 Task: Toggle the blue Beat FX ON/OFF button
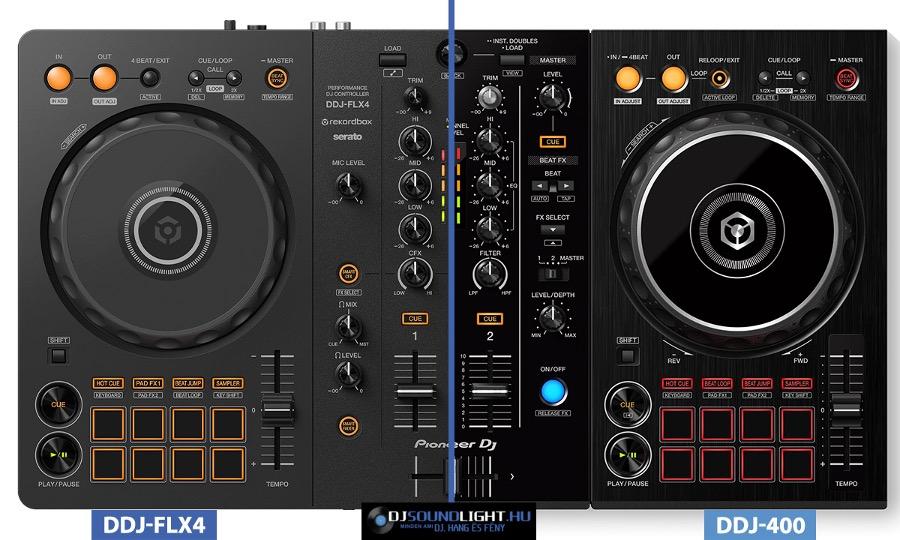coord(553,391)
